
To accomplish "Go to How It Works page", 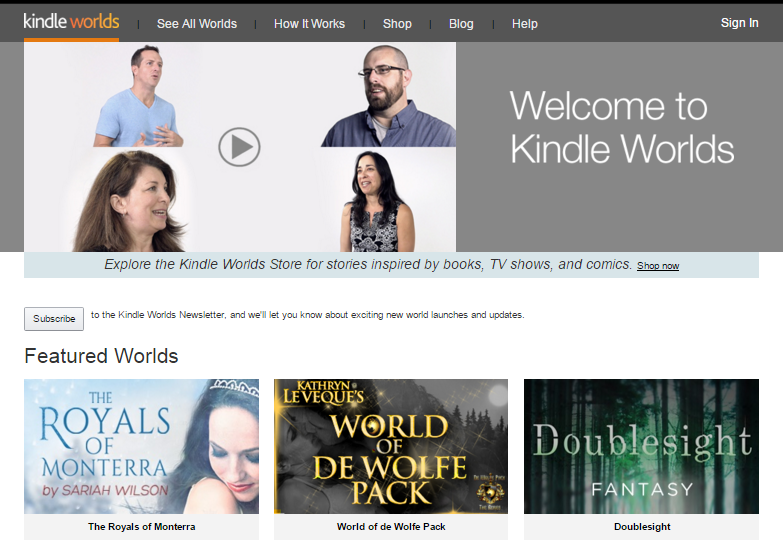I will click(x=309, y=24).
